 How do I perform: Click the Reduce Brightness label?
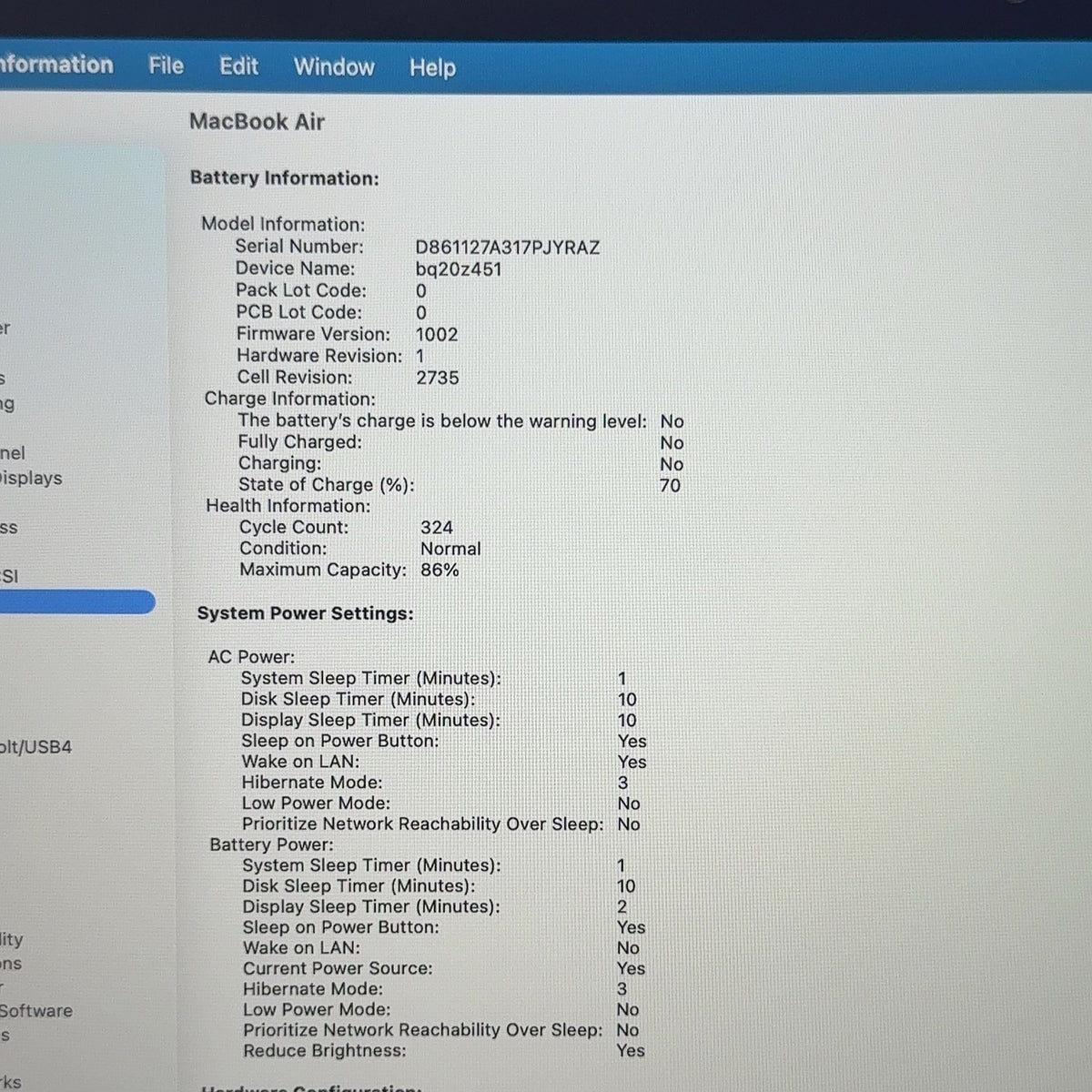325,1051
